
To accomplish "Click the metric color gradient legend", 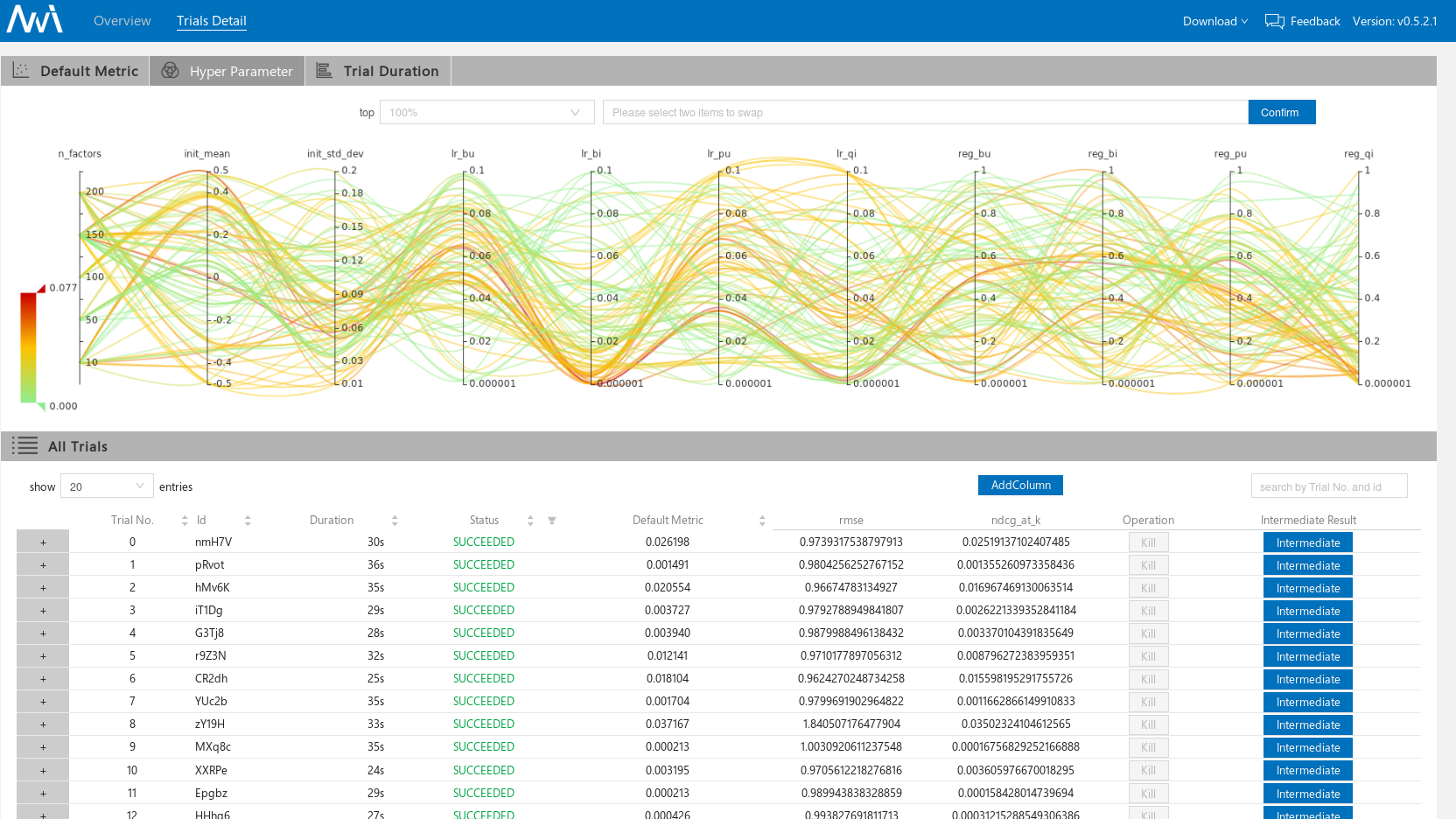I will tap(28, 347).
